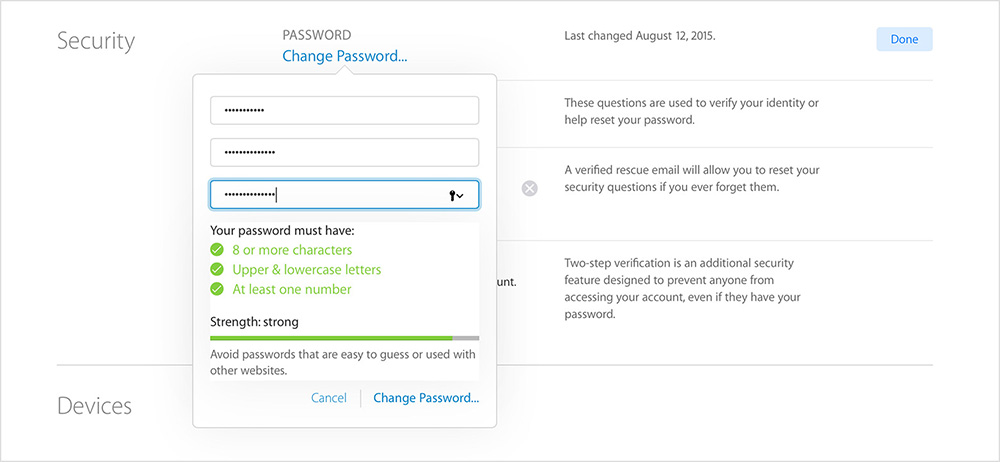Click the gray circled X icon

530,188
